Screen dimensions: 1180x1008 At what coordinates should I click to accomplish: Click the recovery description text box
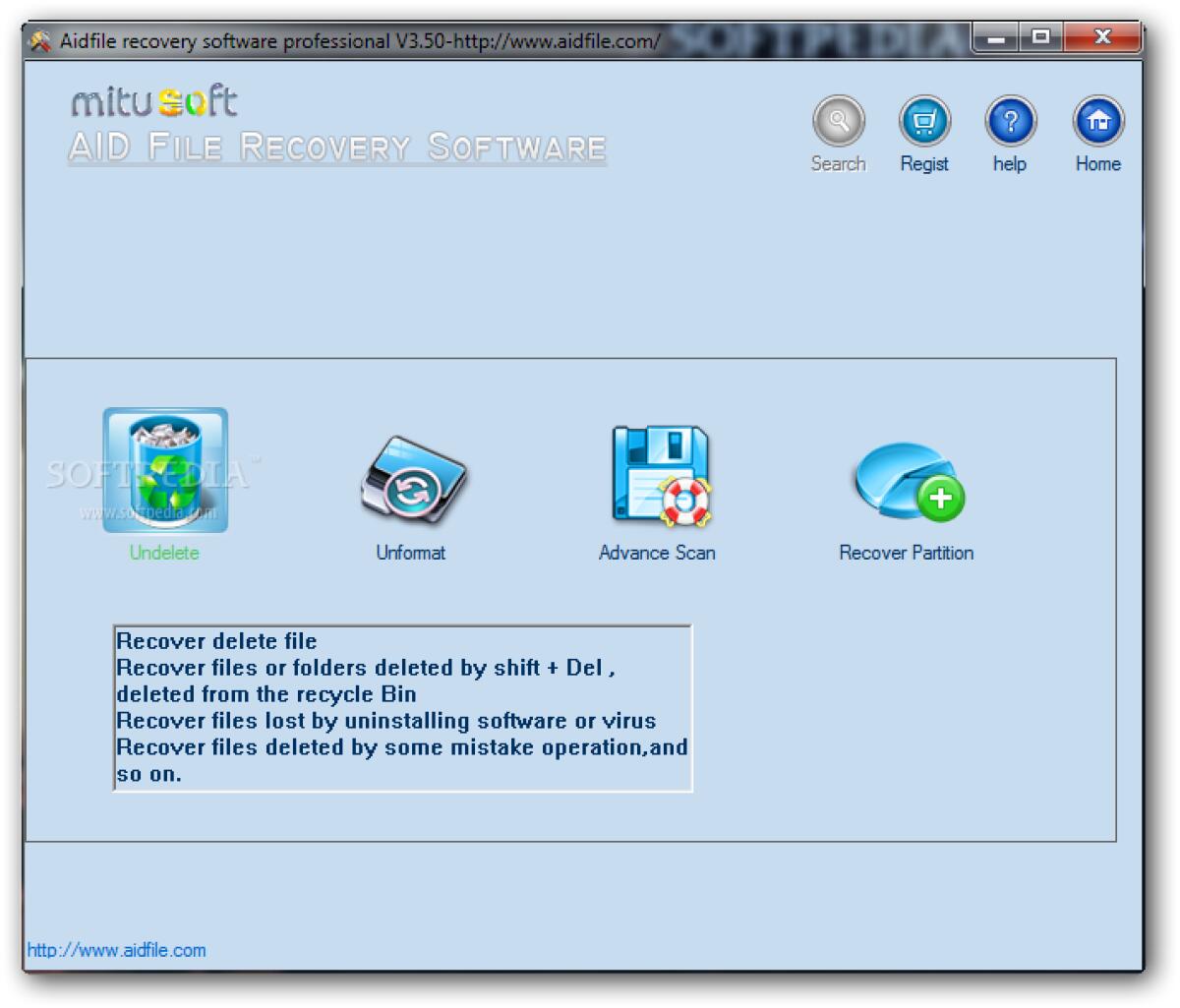[402, 706]
